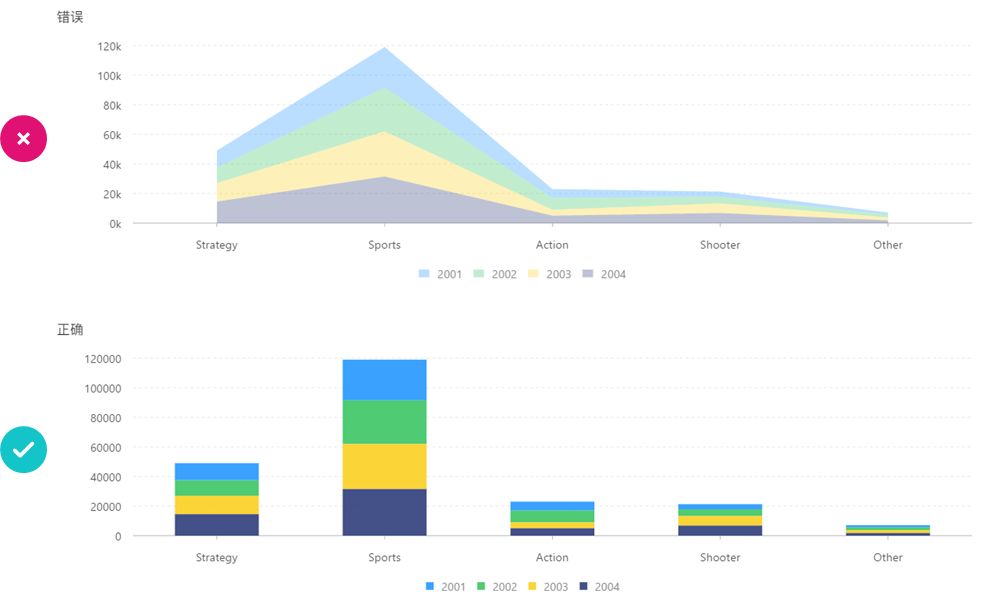Select the Strategy stacked bar's blue top segment

(x=217, y=471)
